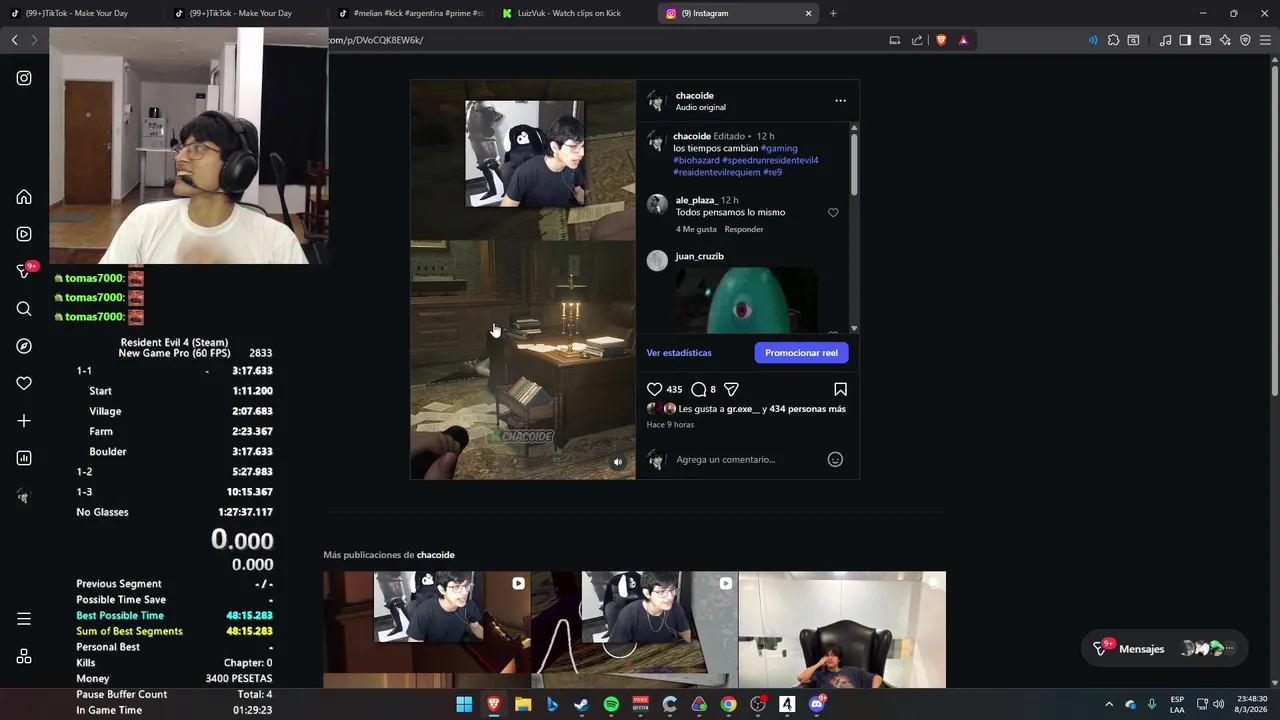Click '434 personas más' likes text
The width and height of the screenshot is (1280, 720).
pos(807,409)
